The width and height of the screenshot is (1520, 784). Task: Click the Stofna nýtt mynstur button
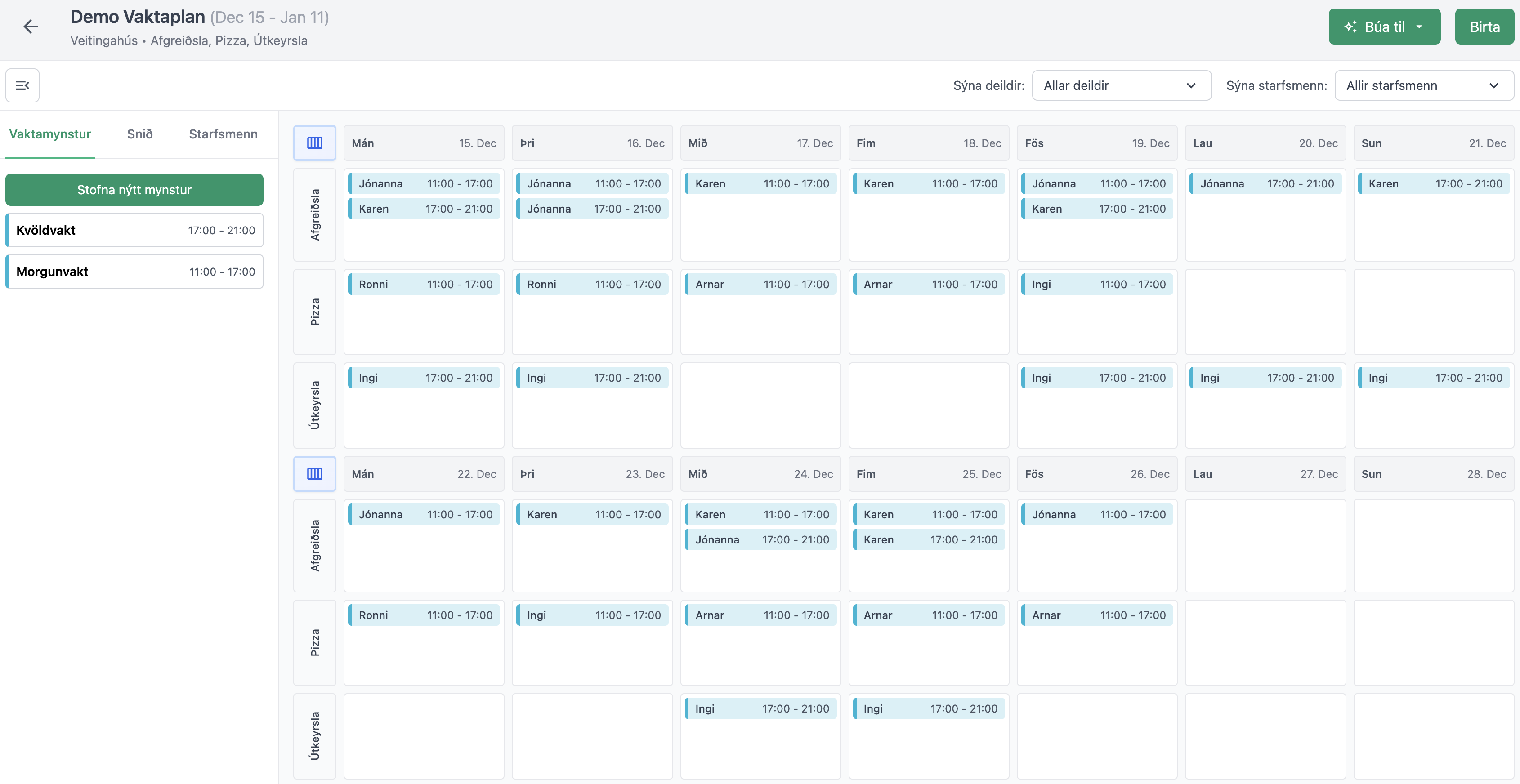point(134,189)
